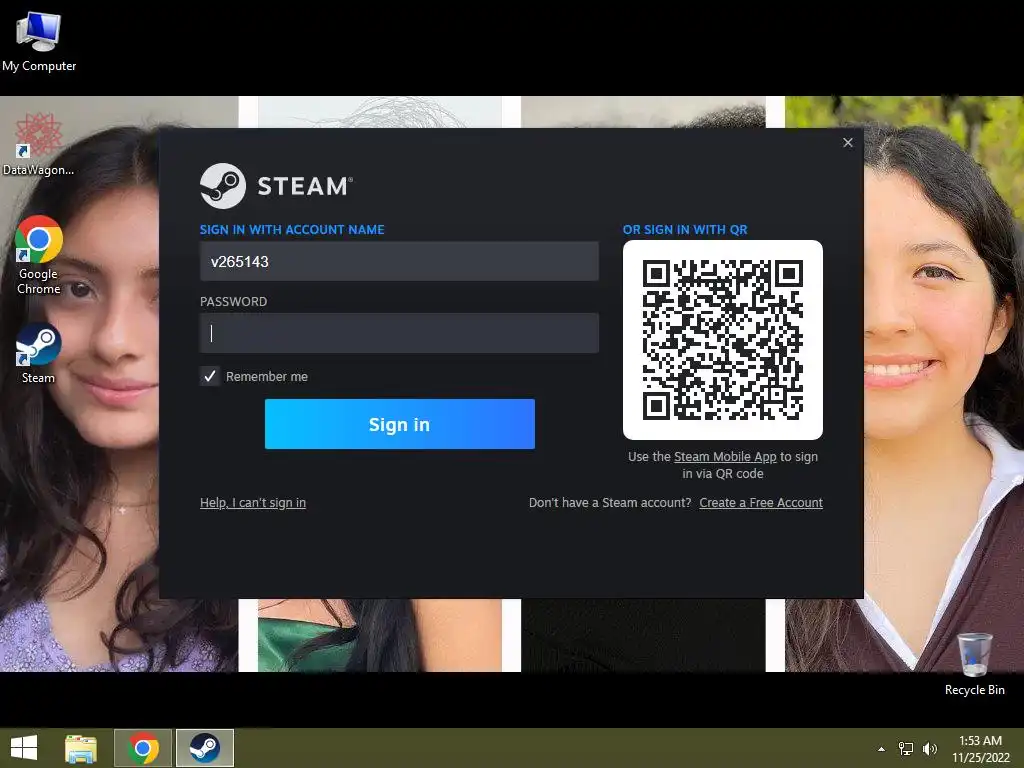Viewport: 1024px width, 768px height.
Task: Open the network status tray icon
Action: [x=906, y=749]
